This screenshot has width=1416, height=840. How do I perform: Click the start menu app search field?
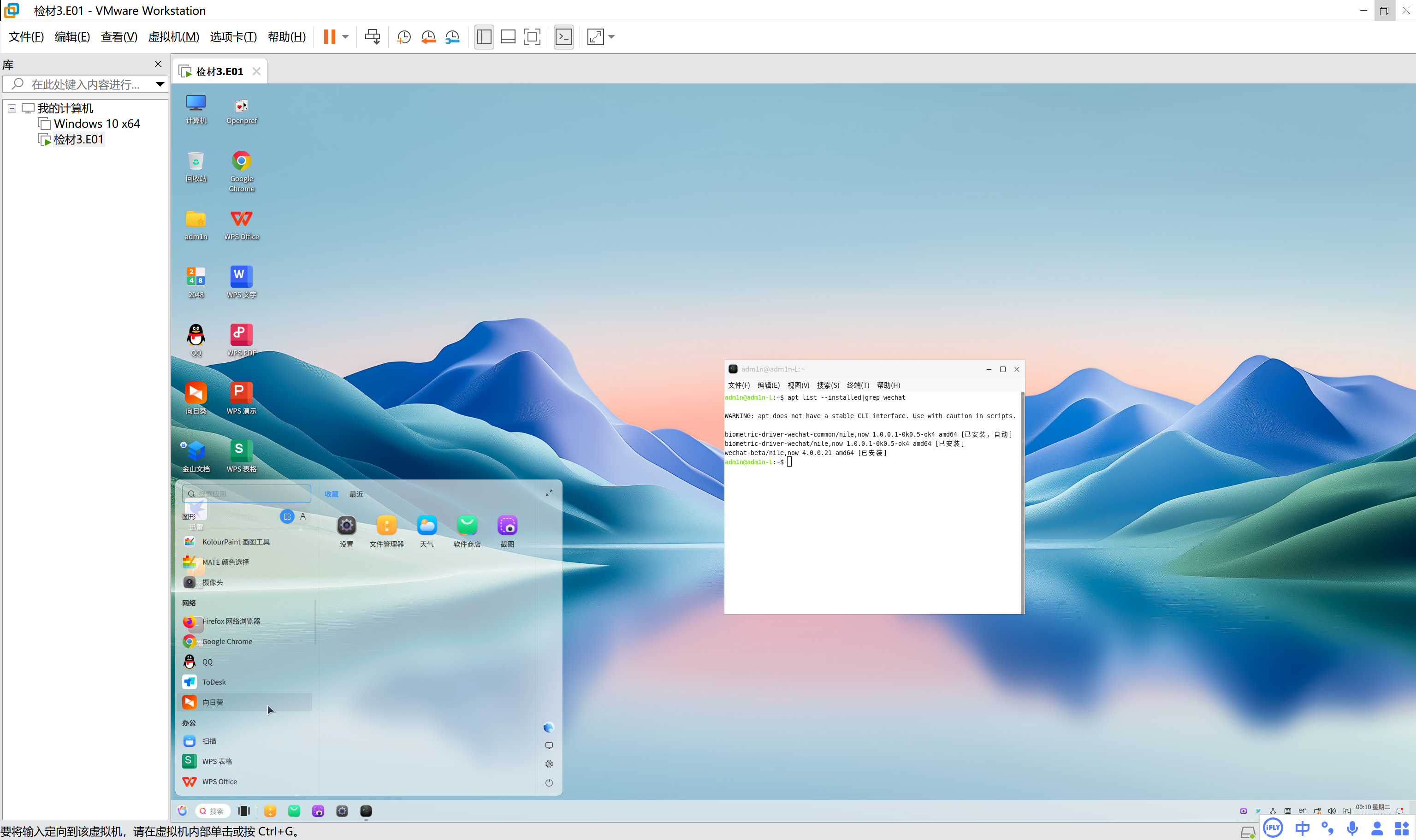pyautogui.click(x=247, y=494)
